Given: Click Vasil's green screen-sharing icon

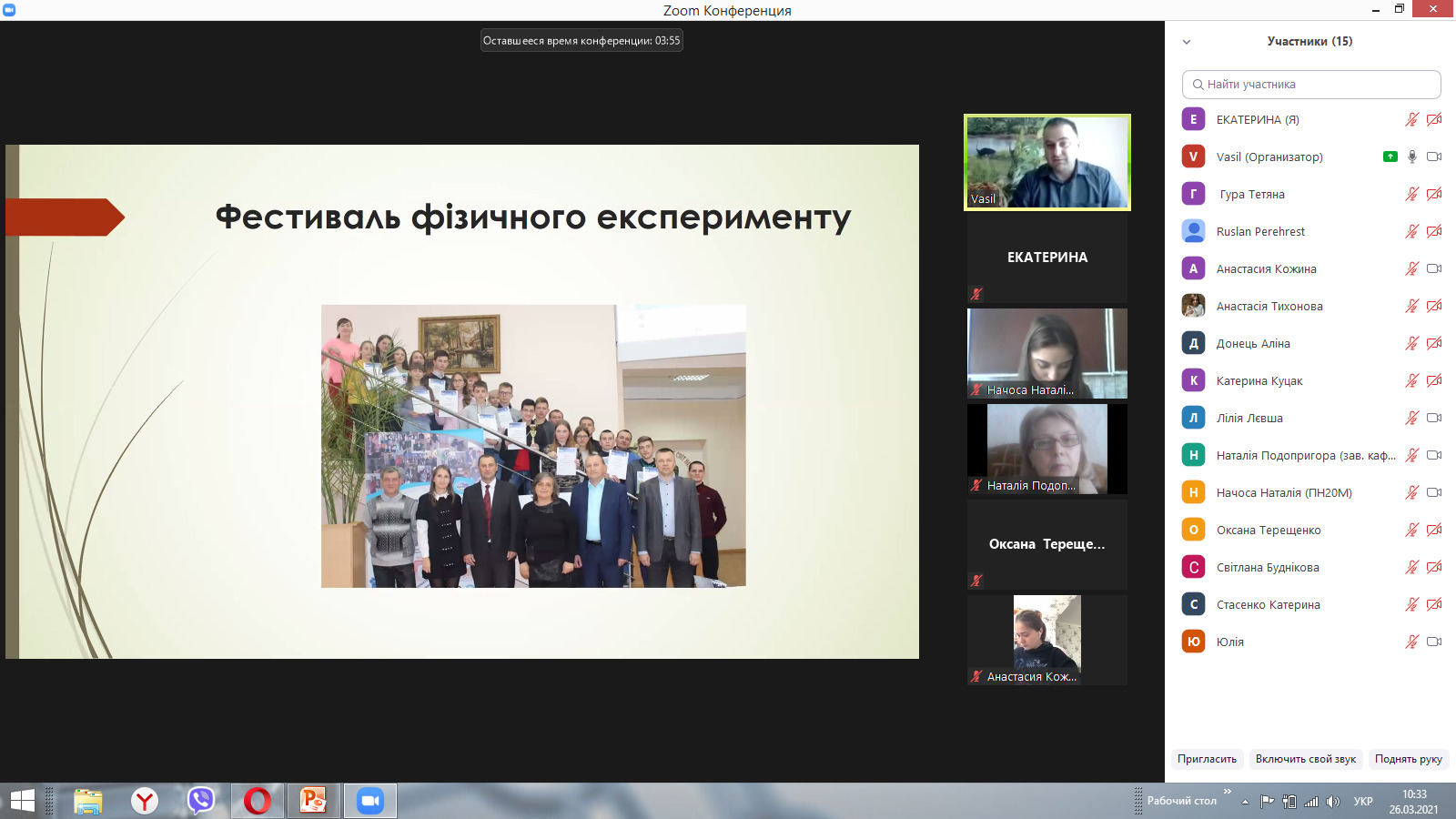Looking at the screenshot, I should click(1390, 157).
